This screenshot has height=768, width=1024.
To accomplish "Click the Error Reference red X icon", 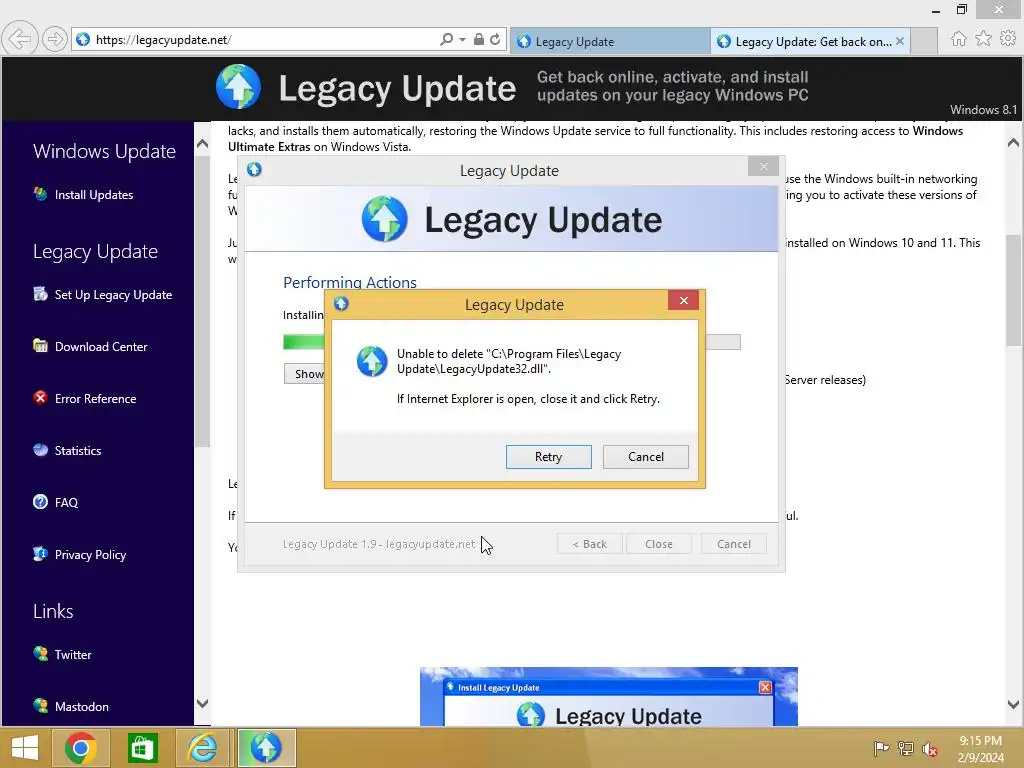I will (x=40, y=398).
